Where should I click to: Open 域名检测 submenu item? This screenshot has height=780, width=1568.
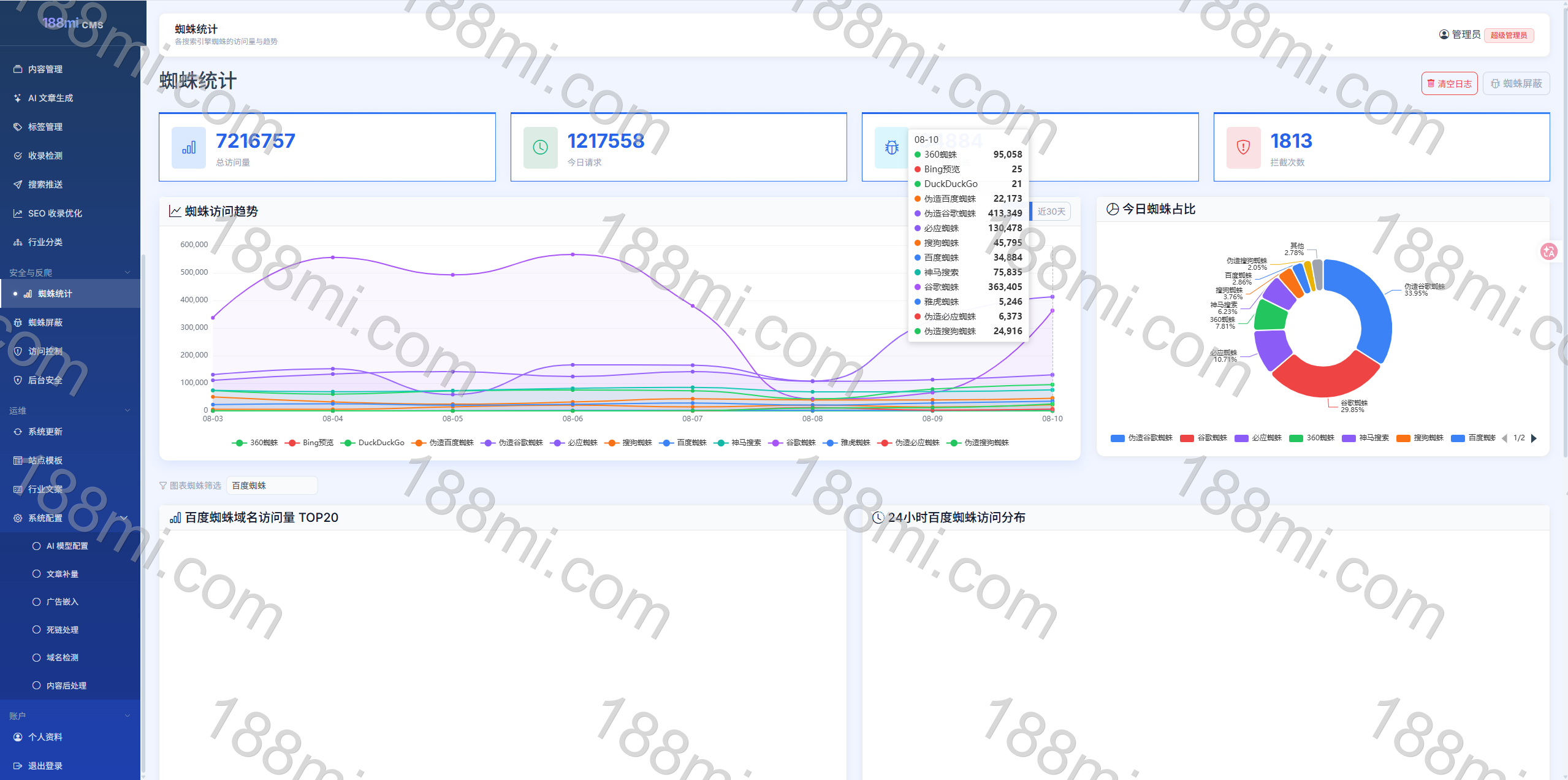70,657
